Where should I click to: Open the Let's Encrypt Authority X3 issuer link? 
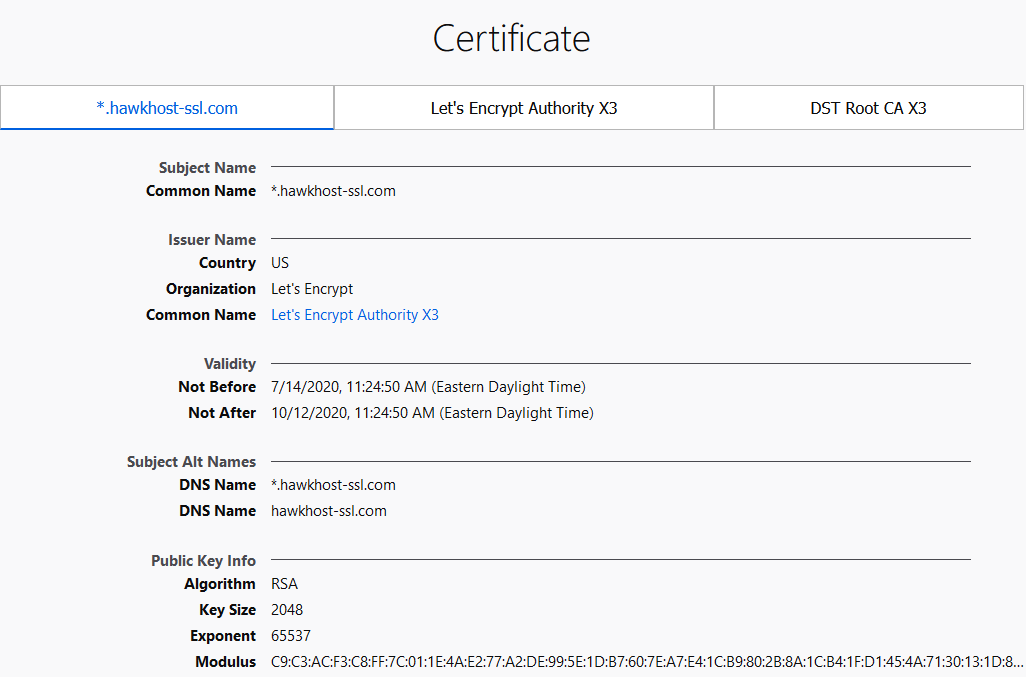[354, 314]
